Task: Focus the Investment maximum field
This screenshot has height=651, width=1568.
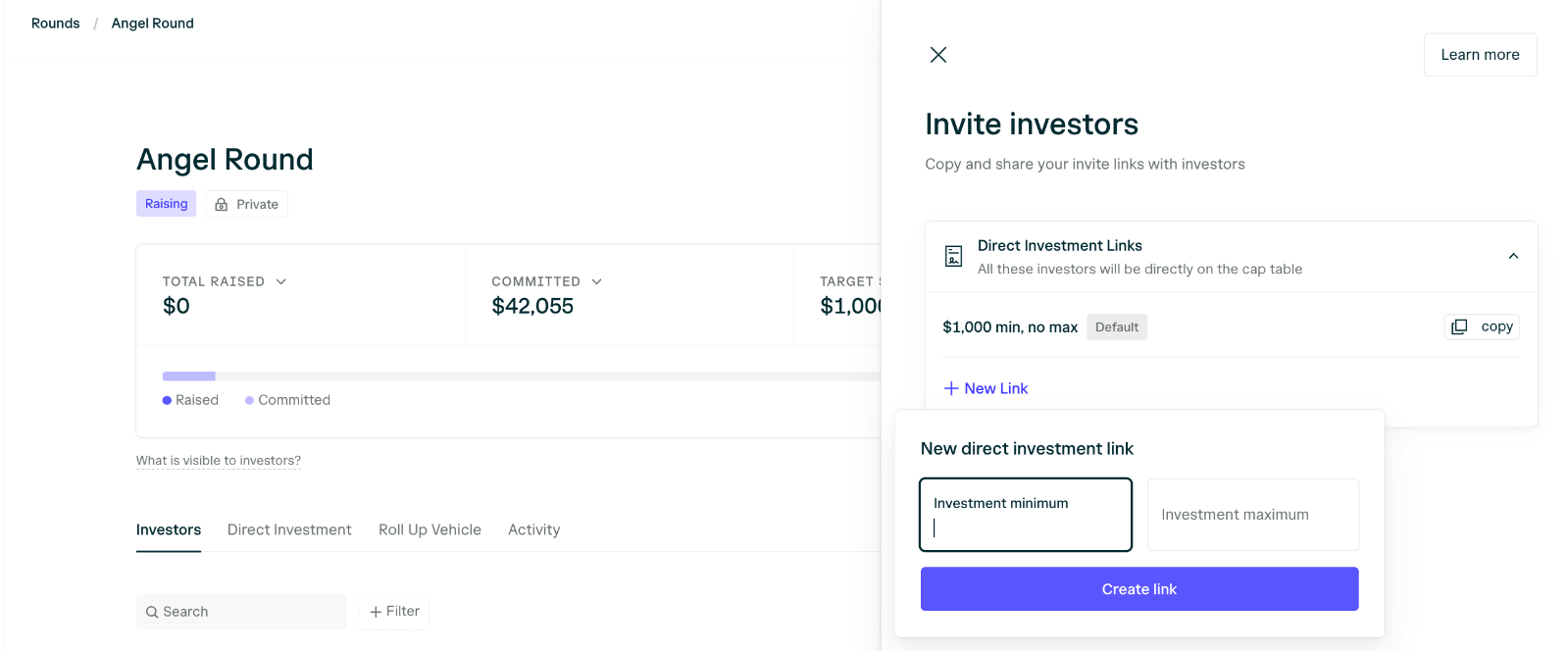Action: [x=1253, y=515]
